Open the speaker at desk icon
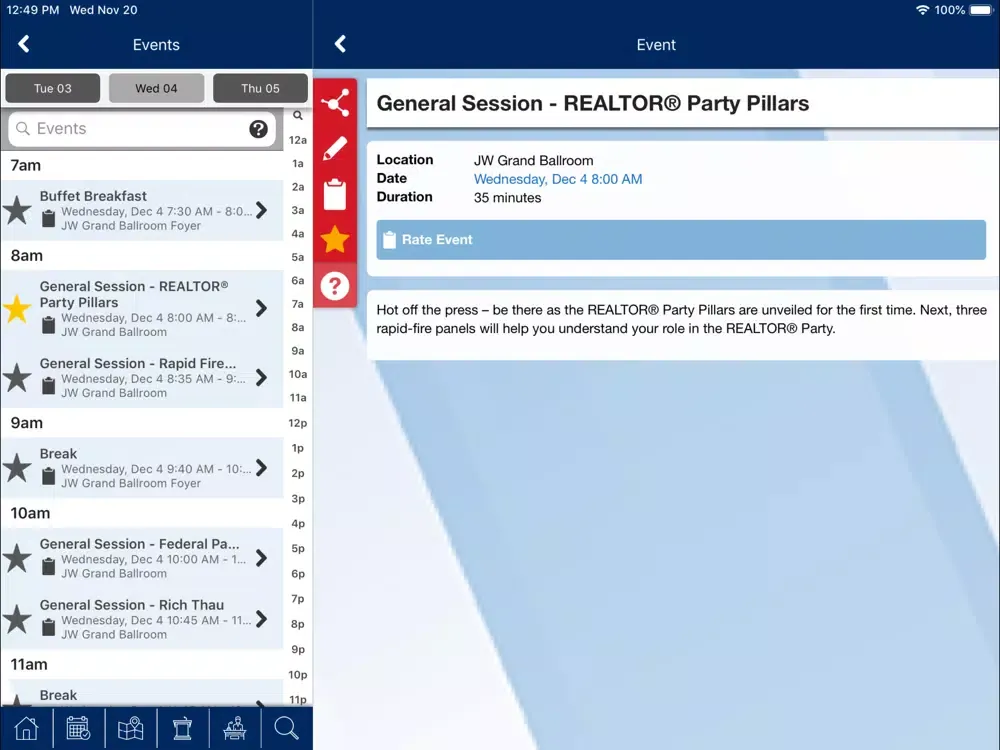Image resolution: width=1000 pixels, height=750 pixels. [235, 728]
